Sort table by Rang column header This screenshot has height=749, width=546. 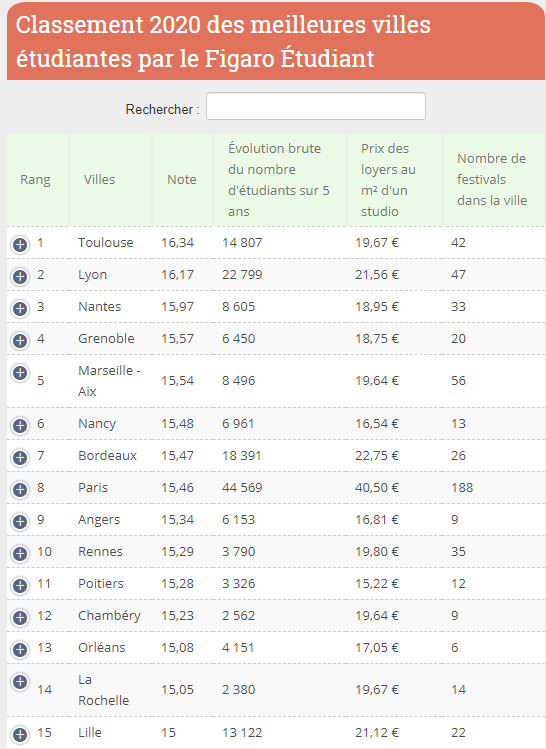pyautogui.click(x=38, y=180)
